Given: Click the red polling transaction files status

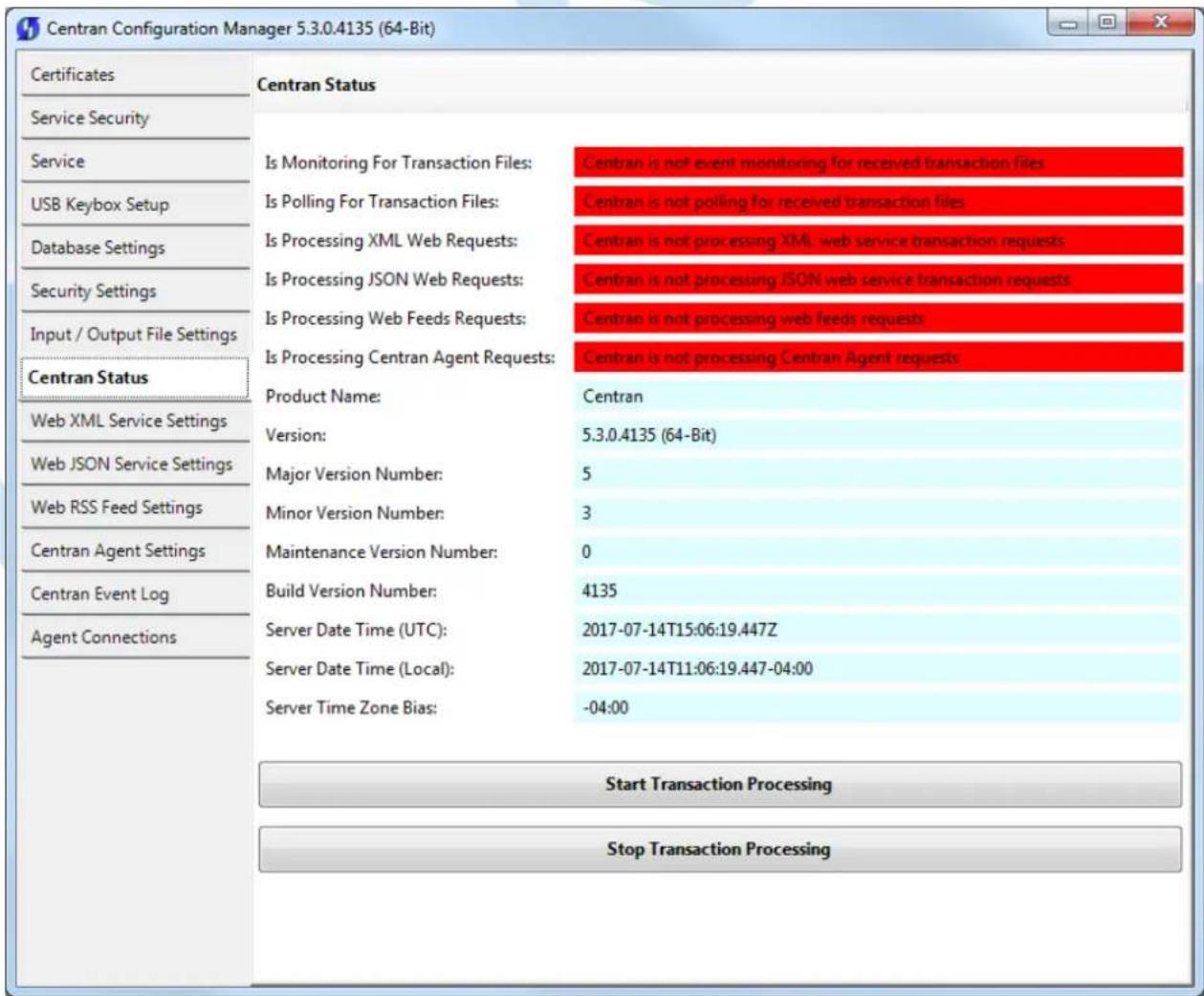Looking at the screenshot, I should click(878, 202).
